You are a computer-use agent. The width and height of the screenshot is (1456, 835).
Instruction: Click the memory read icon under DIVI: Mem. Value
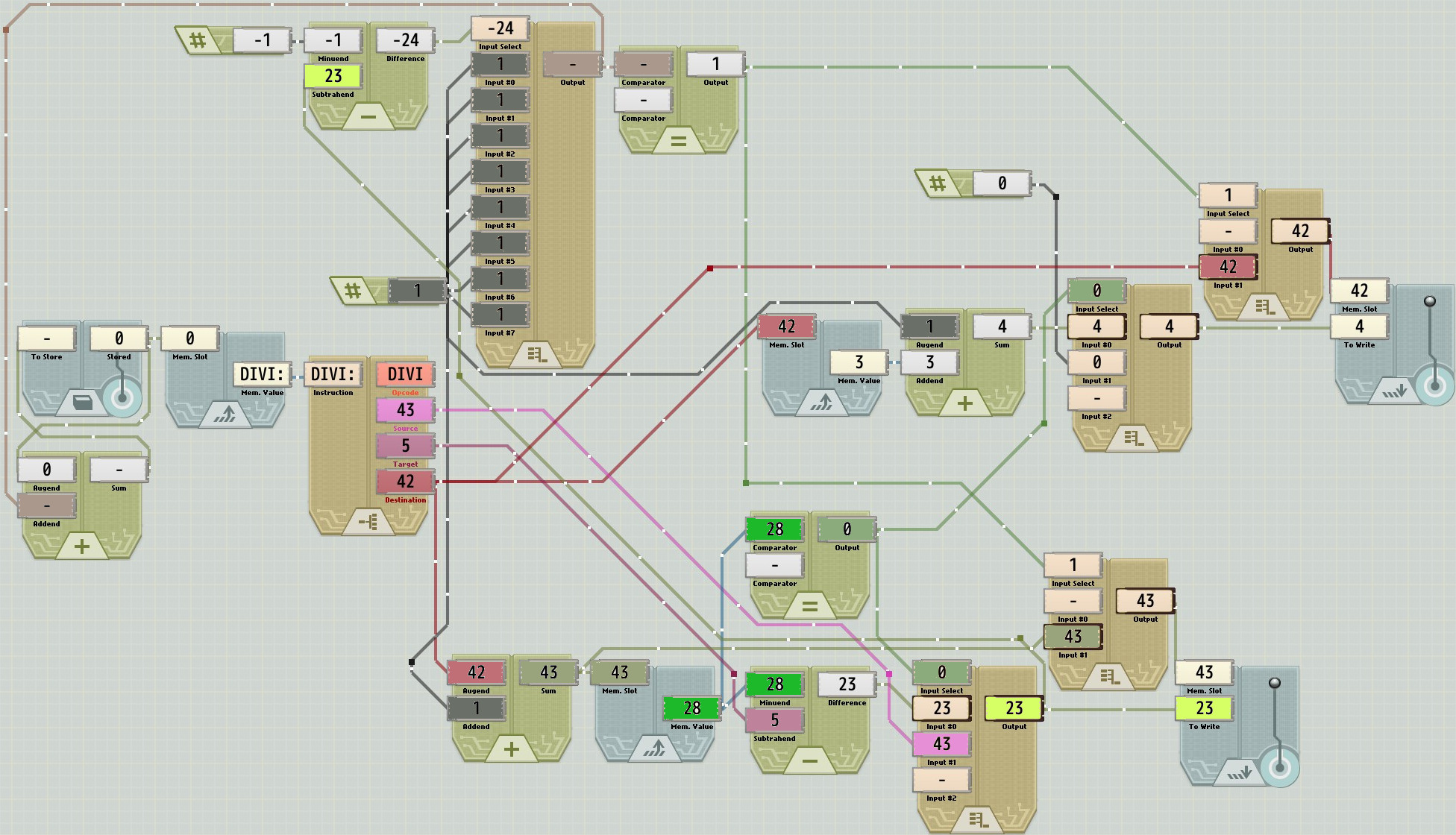(225, 415)
